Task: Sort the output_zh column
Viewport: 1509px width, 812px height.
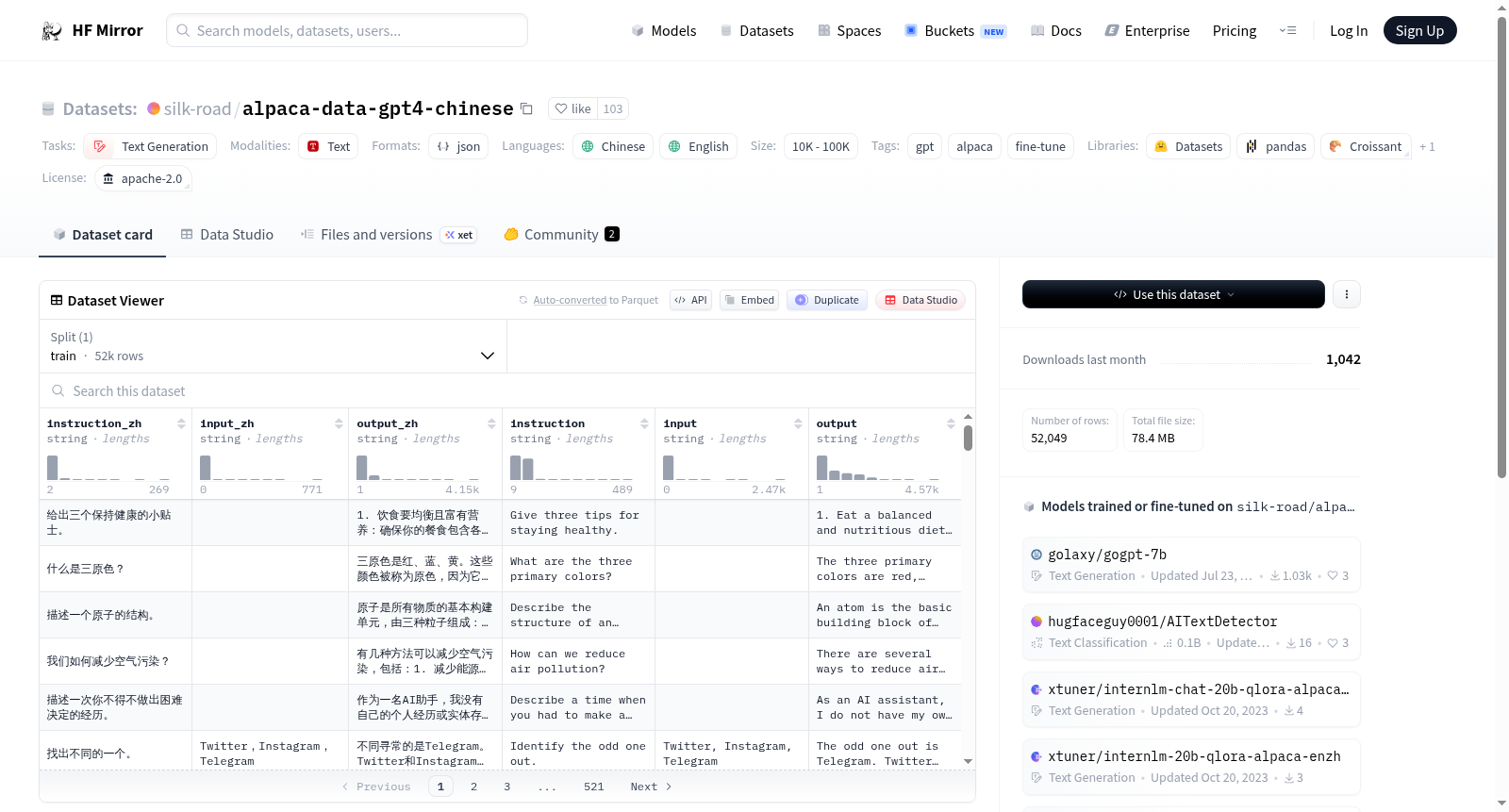Action: click(x=491, y=424)
